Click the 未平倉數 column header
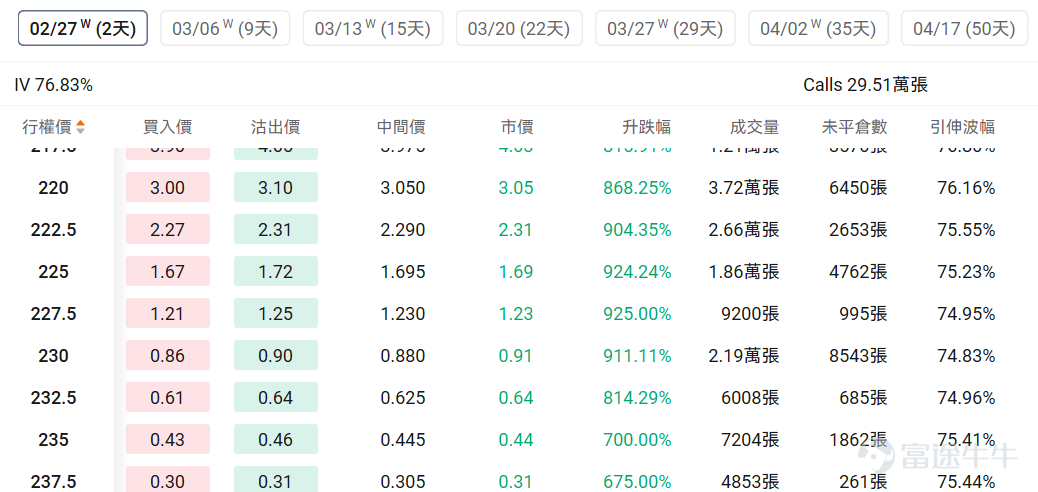This screenshot has height=492, width=1038. (x=855, y=126)
